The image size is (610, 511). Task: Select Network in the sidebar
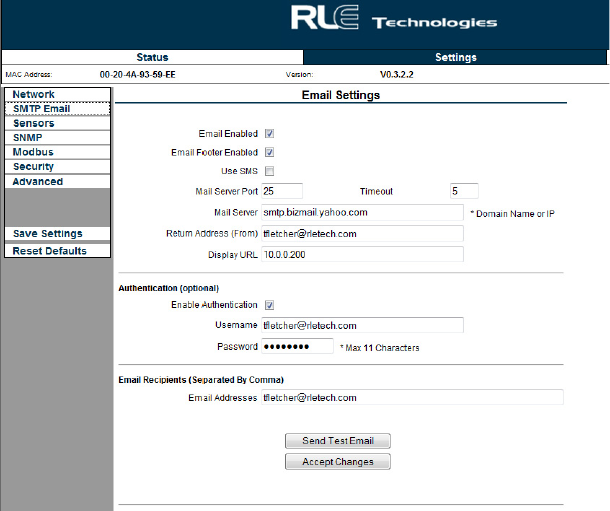34,94
